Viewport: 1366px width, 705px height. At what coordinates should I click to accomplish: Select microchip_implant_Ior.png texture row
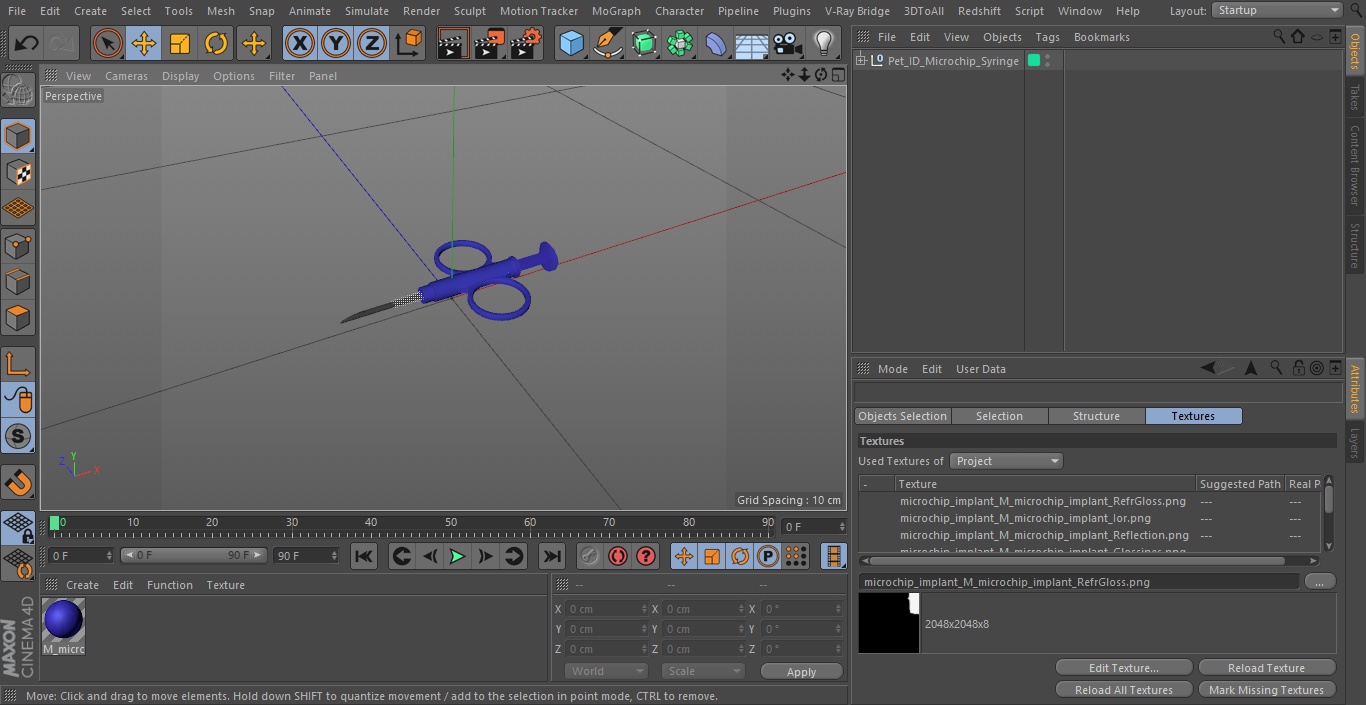pyautogui.click(x=1025, y=518)
